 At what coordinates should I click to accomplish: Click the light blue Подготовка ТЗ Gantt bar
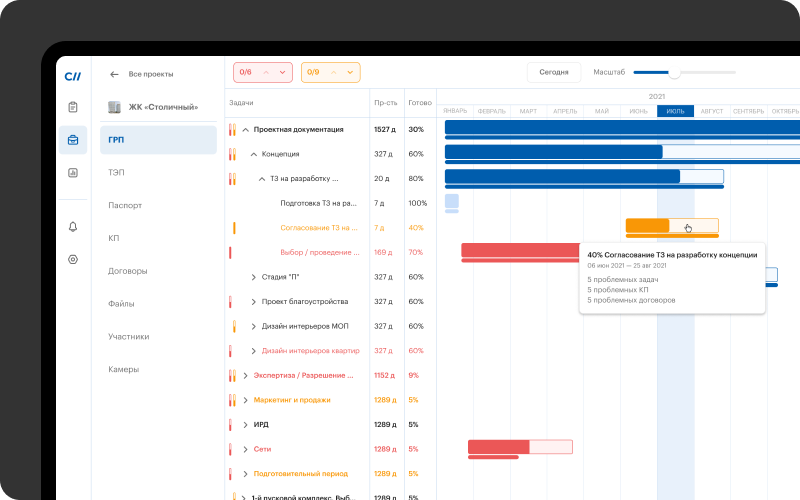(452, 201)
